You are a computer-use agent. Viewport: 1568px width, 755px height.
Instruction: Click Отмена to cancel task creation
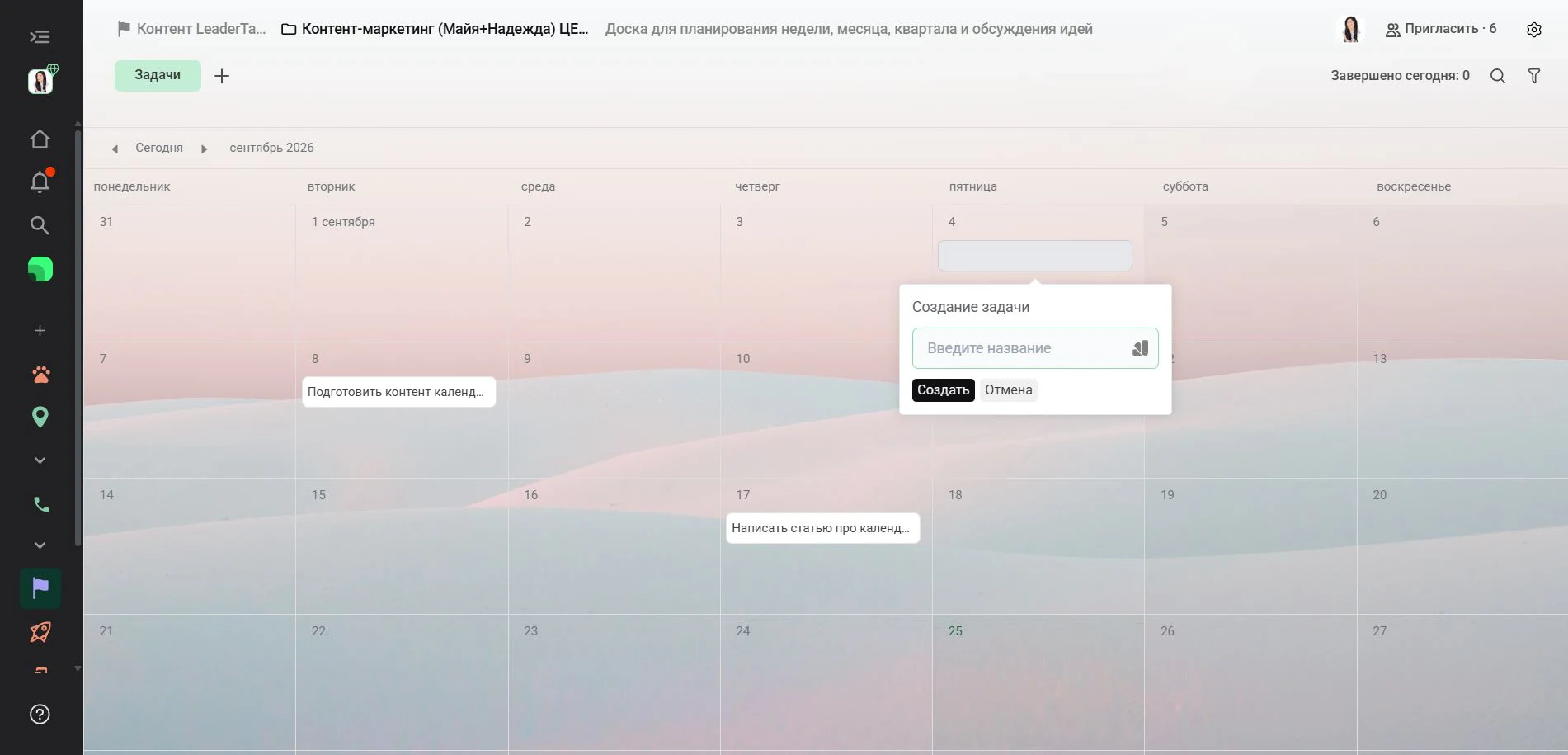[x=1008, y=390]
